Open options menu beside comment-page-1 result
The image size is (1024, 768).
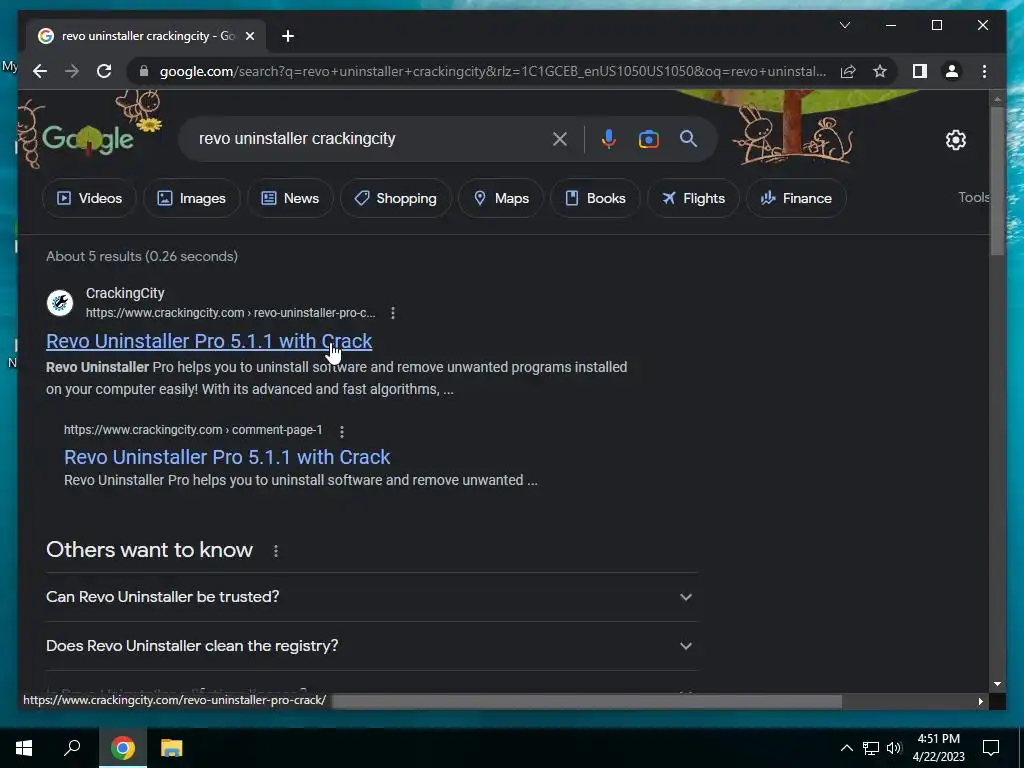(342, 431)
